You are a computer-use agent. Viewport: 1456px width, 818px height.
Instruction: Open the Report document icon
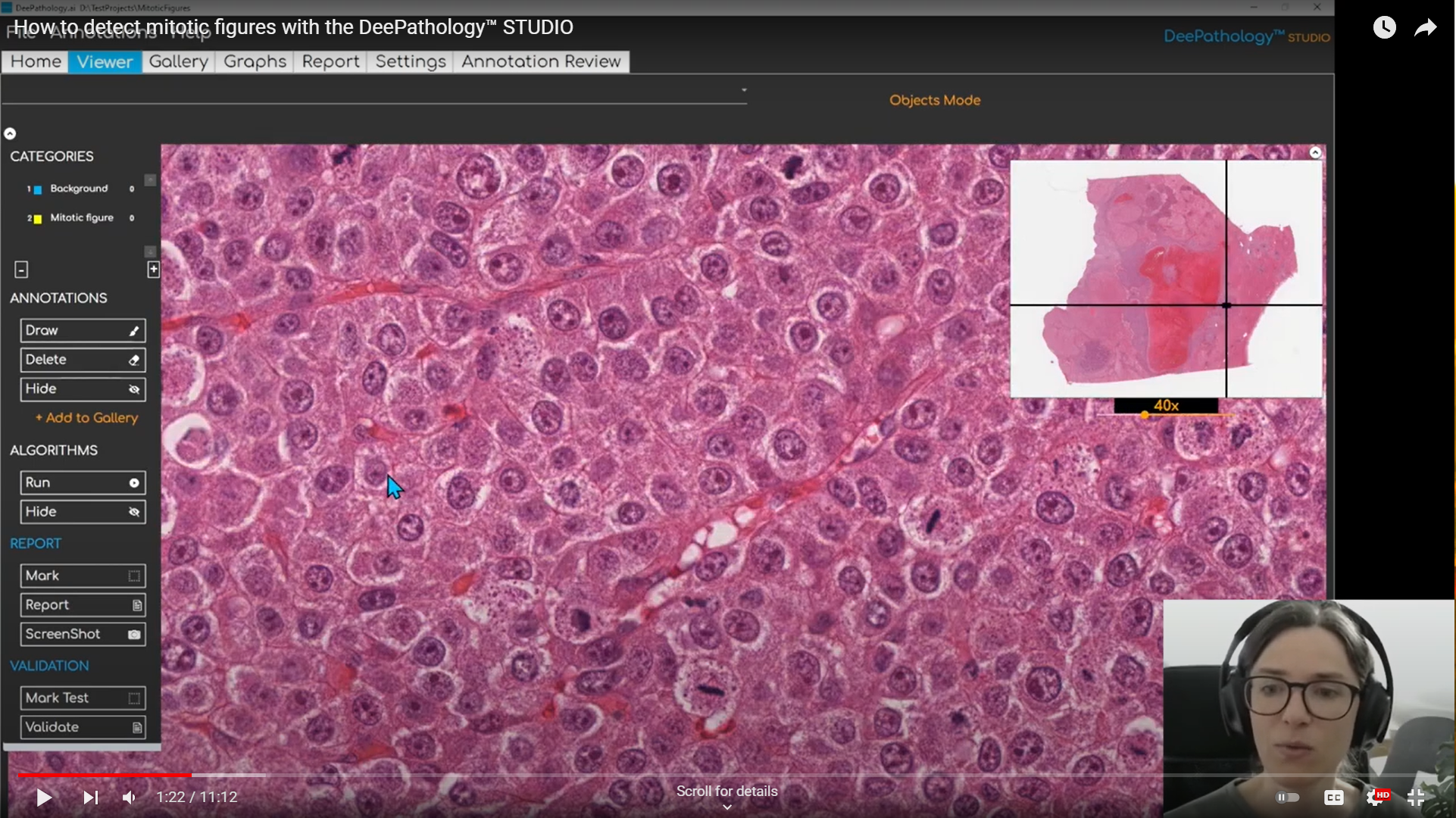click(x=137, y=605)
